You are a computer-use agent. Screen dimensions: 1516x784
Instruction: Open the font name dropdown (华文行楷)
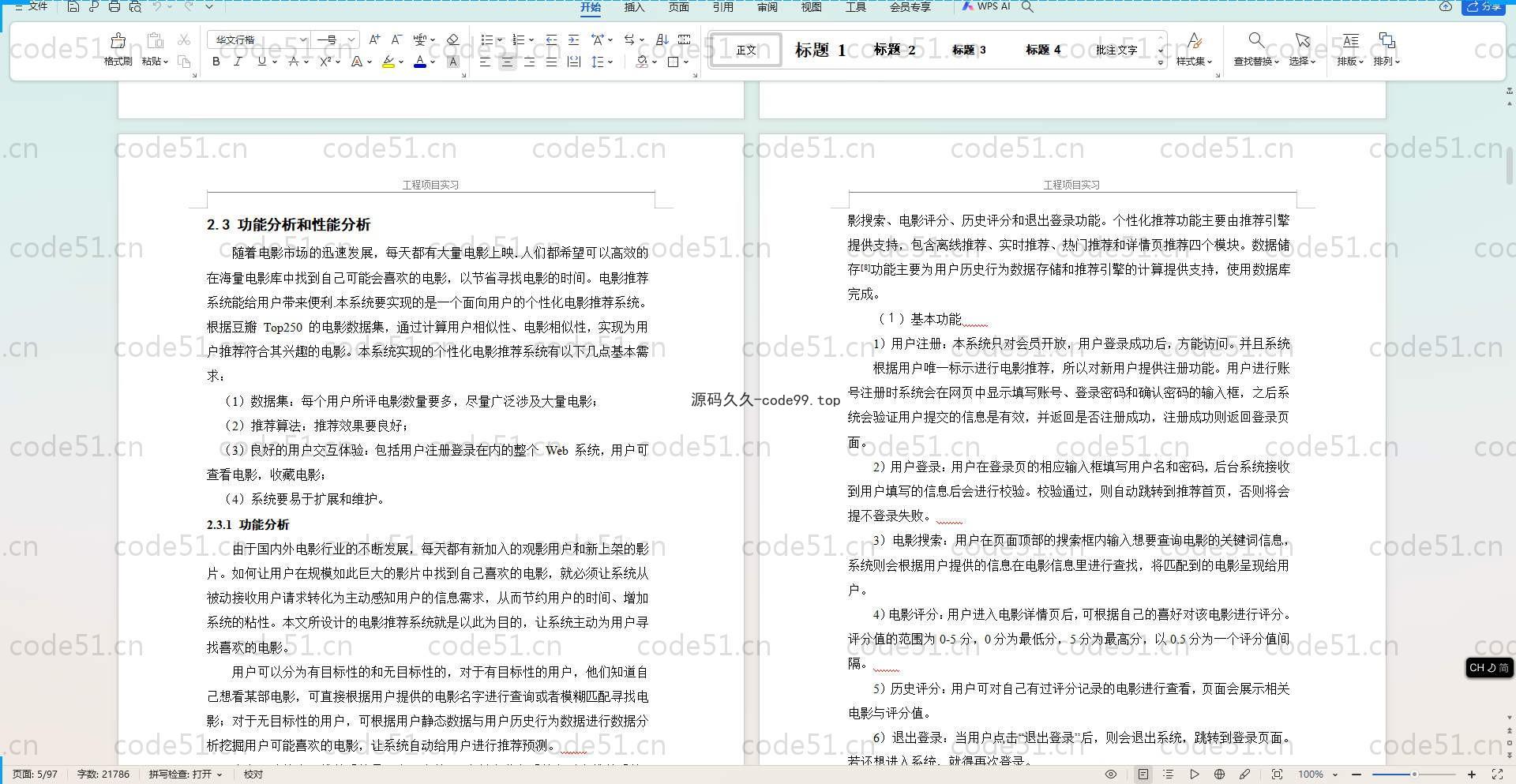point(302,39)
